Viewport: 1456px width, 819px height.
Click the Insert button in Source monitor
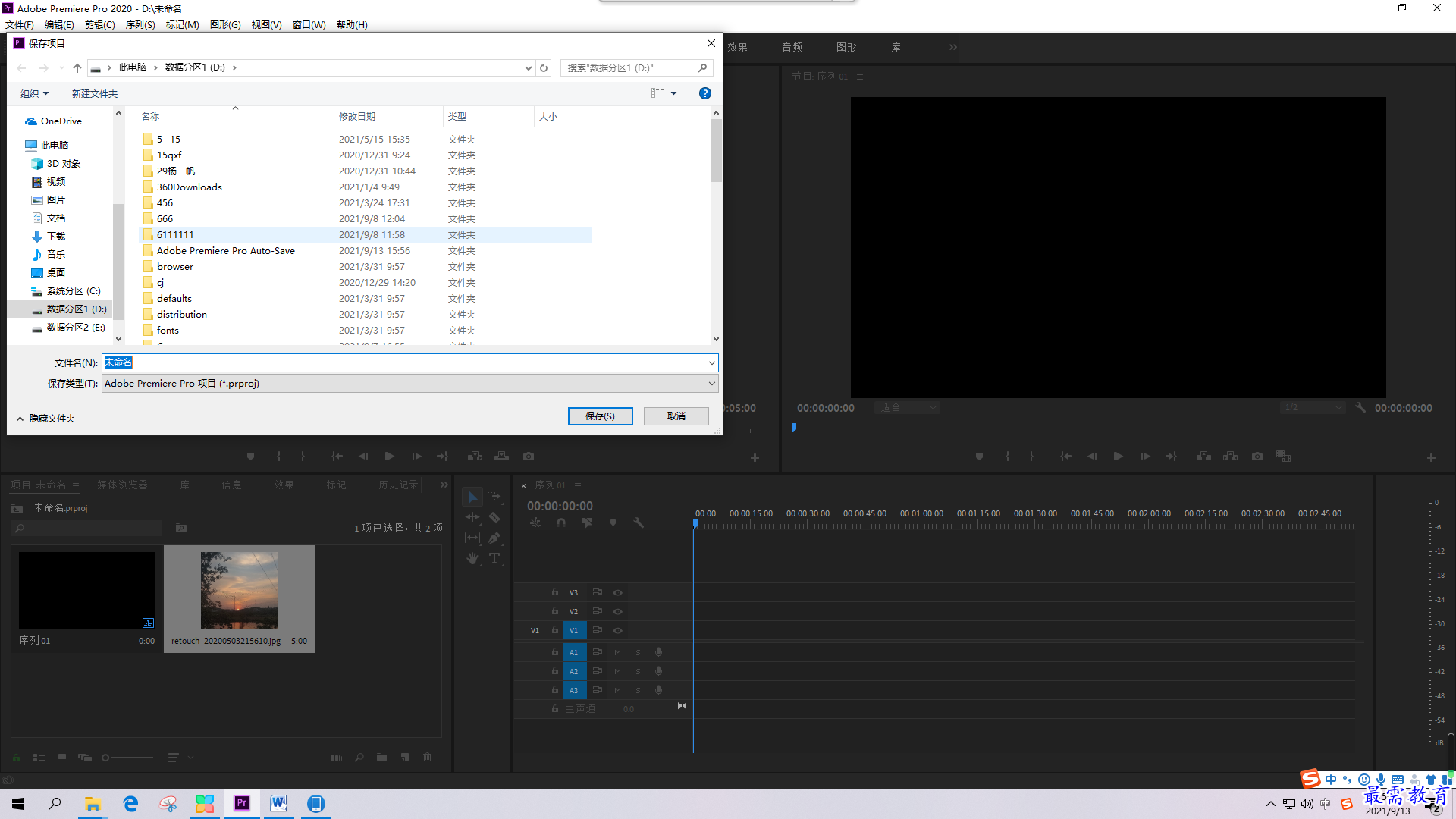(x=475, y=457)
